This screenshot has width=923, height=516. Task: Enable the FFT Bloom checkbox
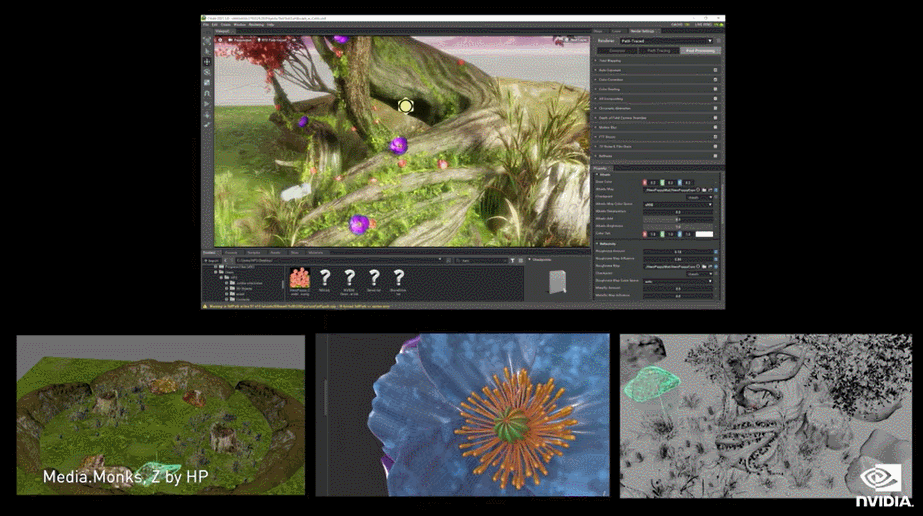pyautogui.click(x=715, y=137)
